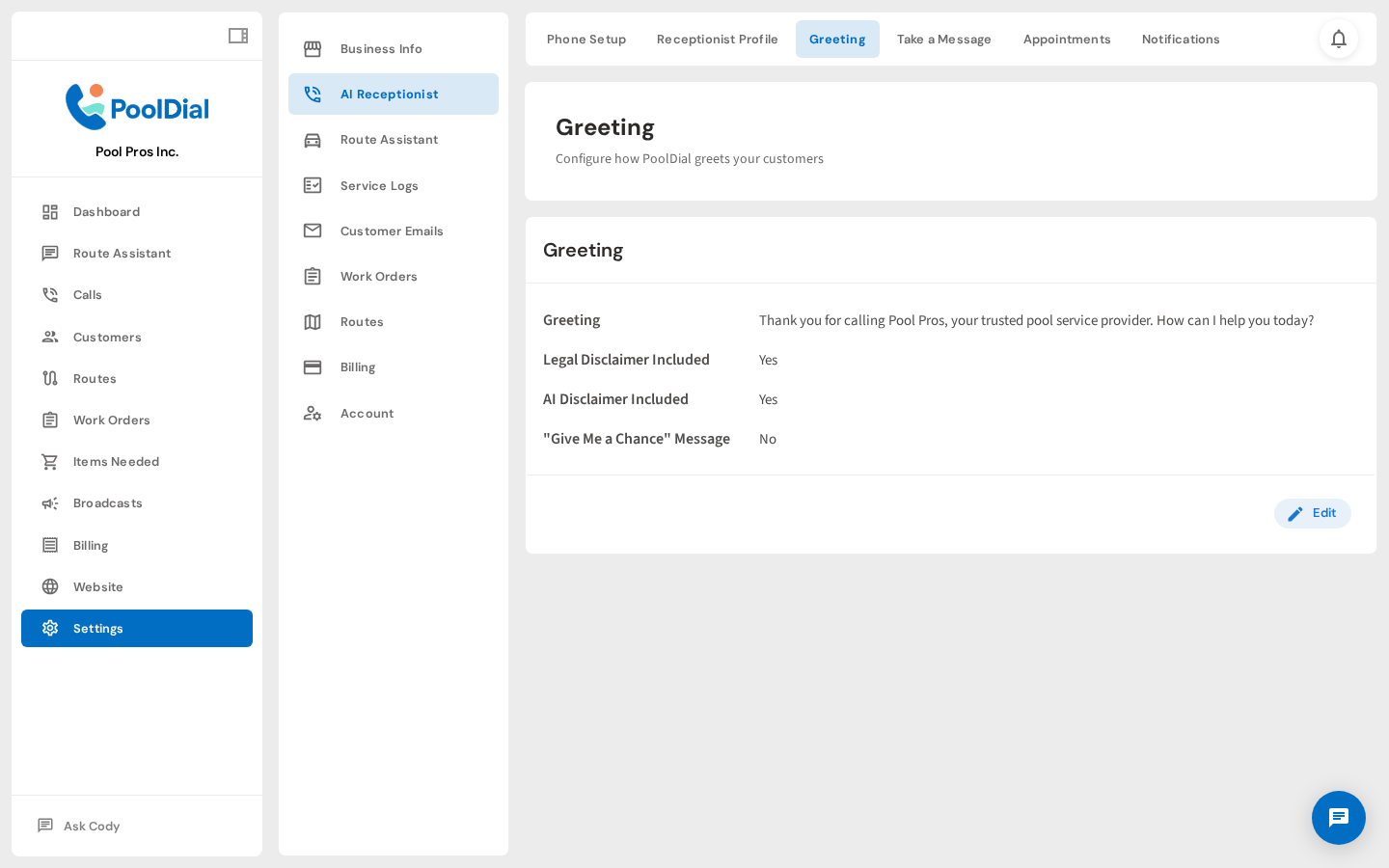Switch to the Take a Message tab
Viewport: 1389px width, 868px height.
tap(943, 39)
